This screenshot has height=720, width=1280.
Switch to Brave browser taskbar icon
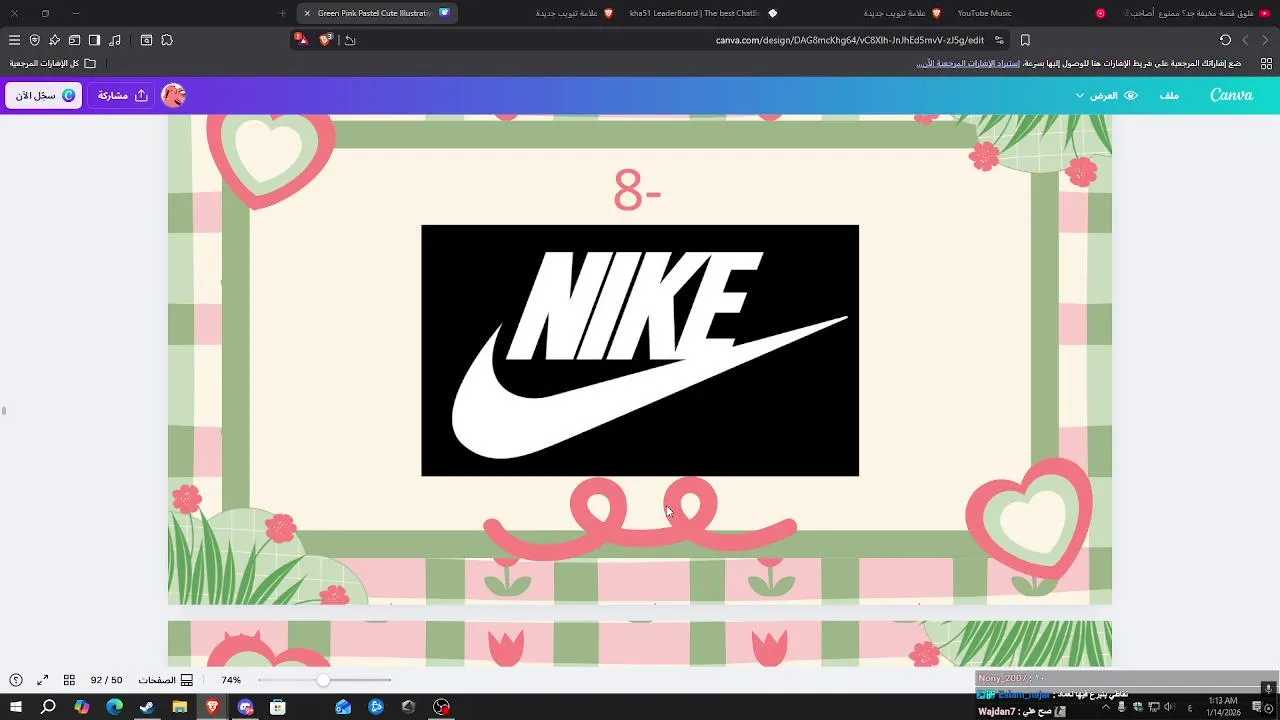pos(212,707)
